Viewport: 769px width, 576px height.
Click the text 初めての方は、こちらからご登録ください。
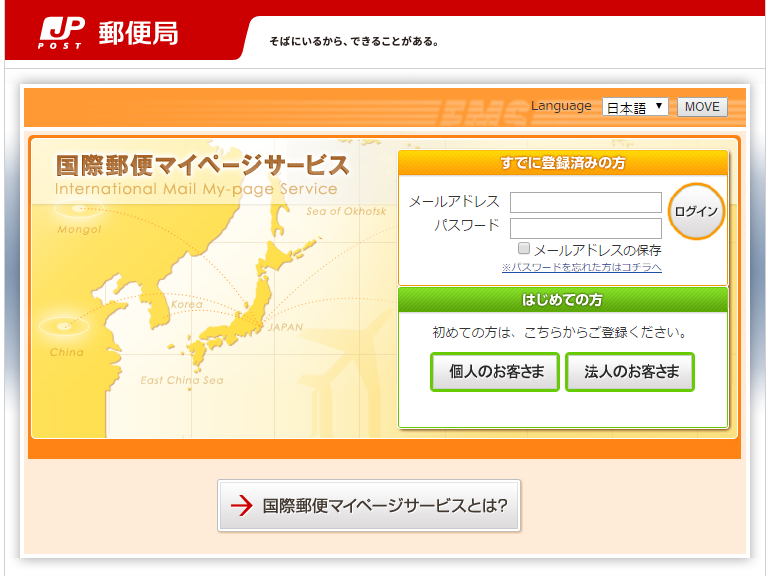[560, 333]
